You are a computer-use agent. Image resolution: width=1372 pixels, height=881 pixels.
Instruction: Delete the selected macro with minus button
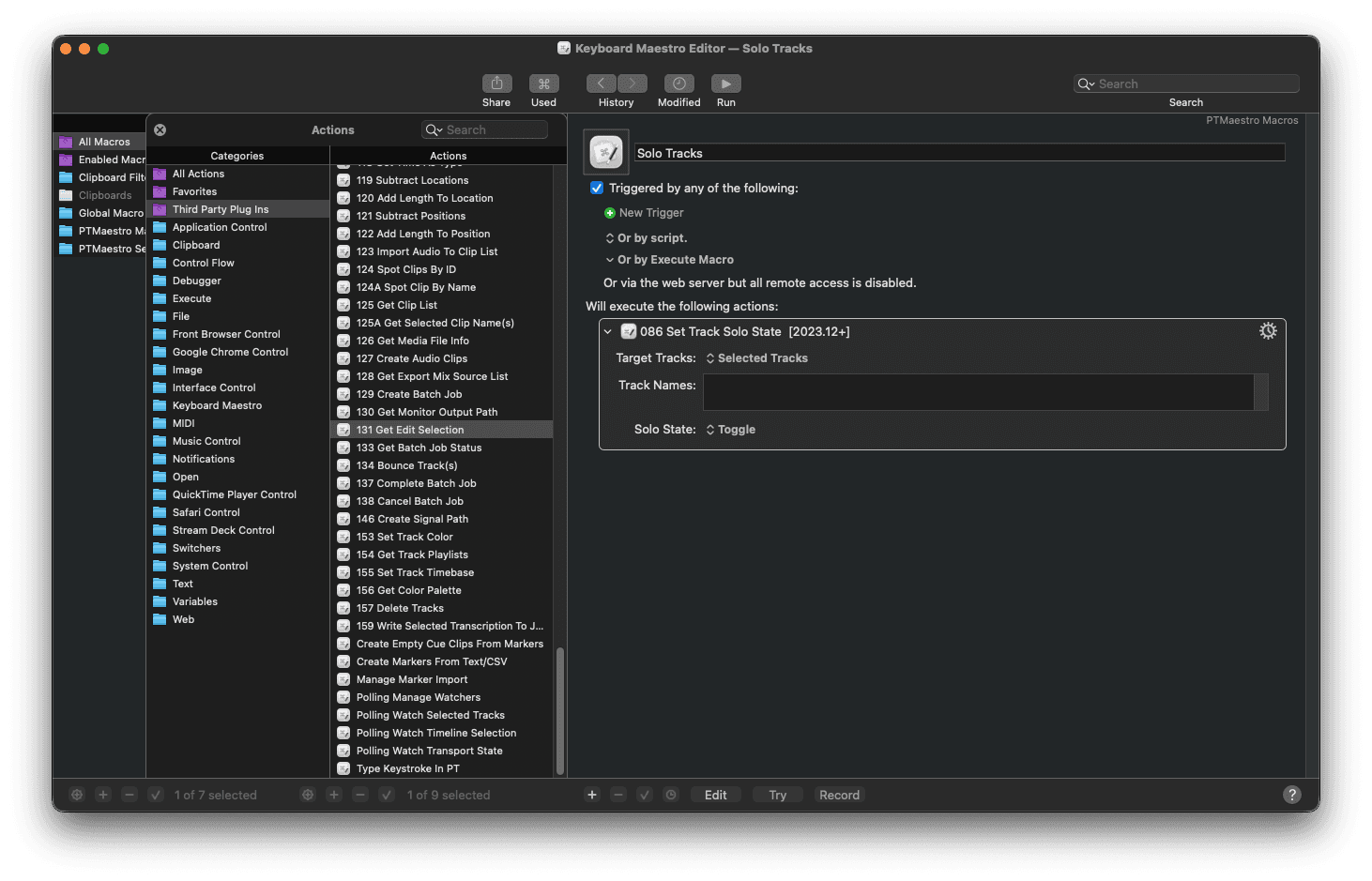(x=359, y=795)
